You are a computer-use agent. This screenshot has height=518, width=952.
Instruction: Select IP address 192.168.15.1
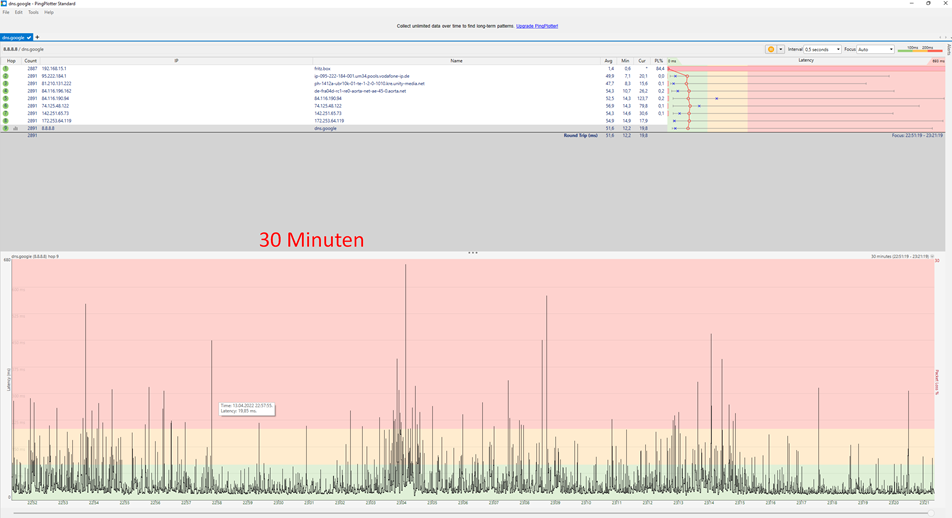coord(54,69)
